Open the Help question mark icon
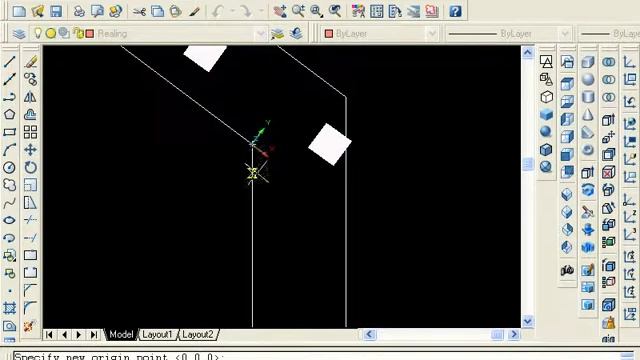Screen dimensions: 640x360 [456, 11]
